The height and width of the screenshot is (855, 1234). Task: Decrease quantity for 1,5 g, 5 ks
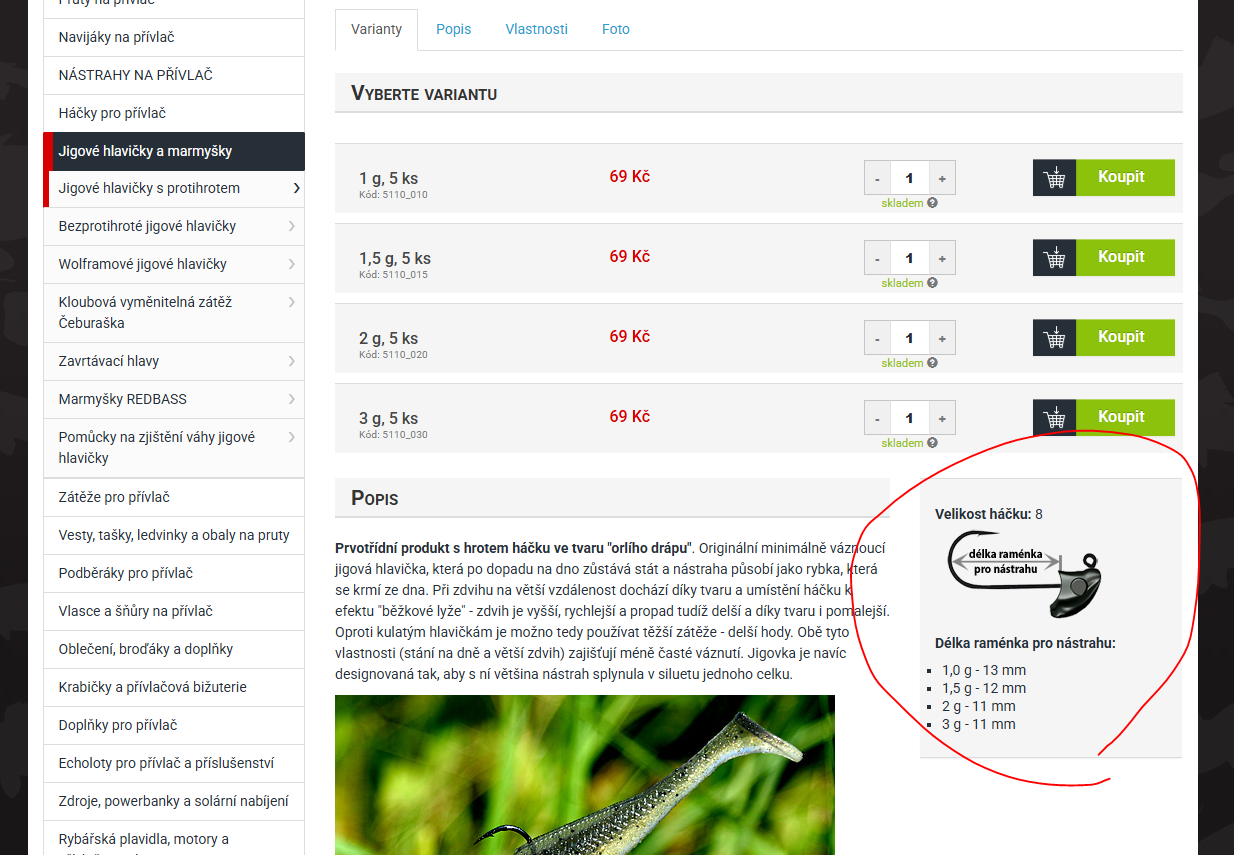(877, 258)
